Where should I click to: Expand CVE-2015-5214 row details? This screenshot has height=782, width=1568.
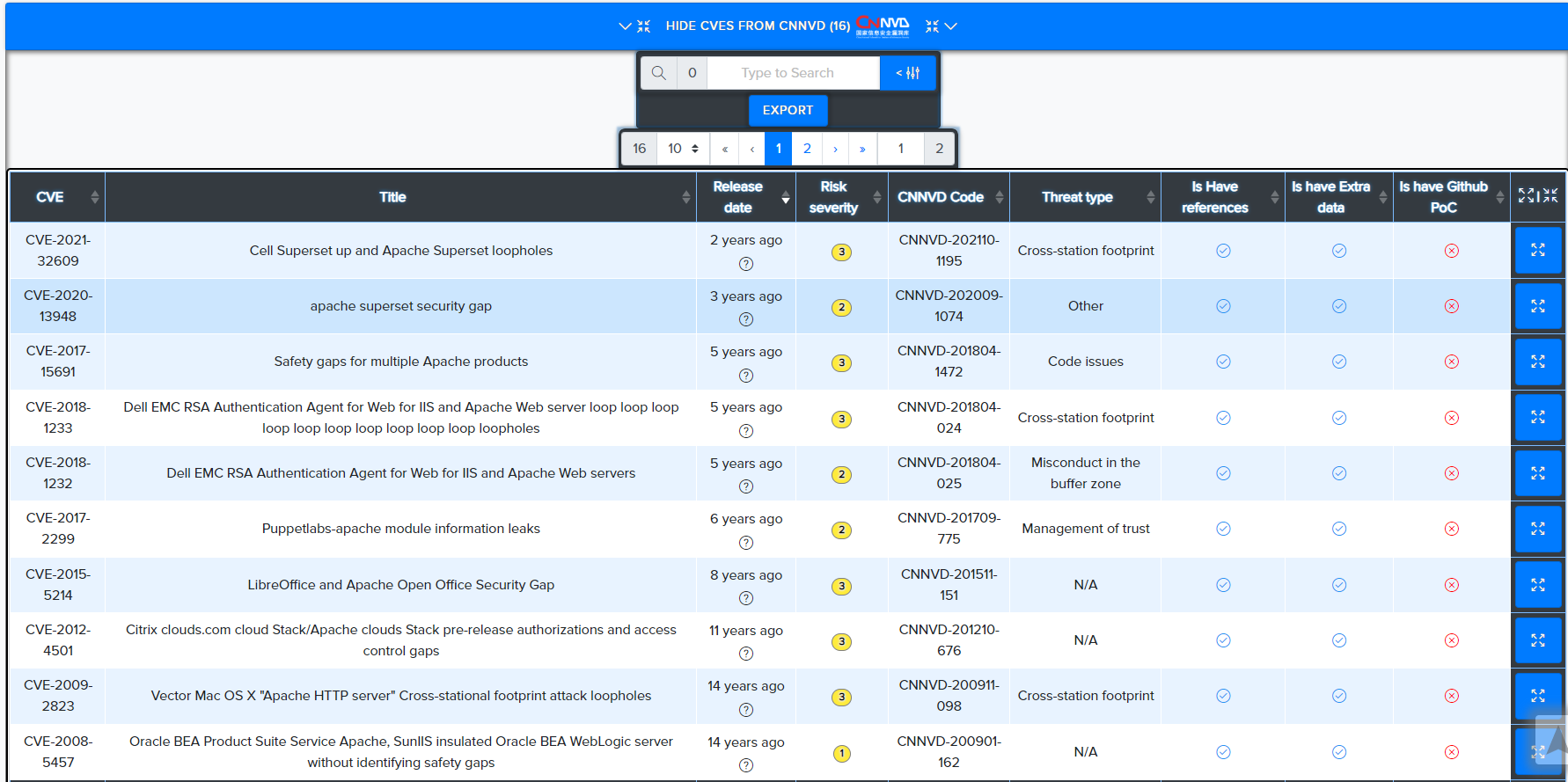1538,585
